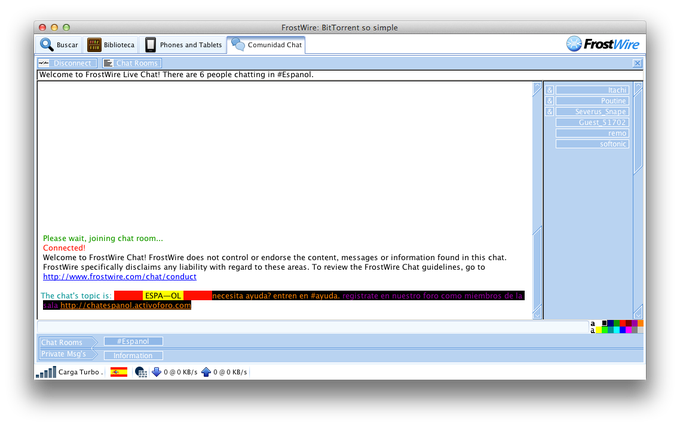The image size is (680, 427).
Task: Click the blue upload arrow icon
Action: (206, 372)
